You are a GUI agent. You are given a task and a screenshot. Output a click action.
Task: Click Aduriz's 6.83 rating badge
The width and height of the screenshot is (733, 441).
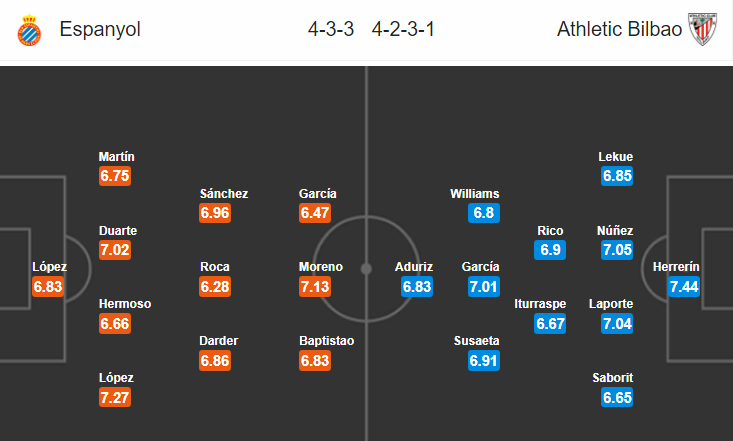pos(417,287)
